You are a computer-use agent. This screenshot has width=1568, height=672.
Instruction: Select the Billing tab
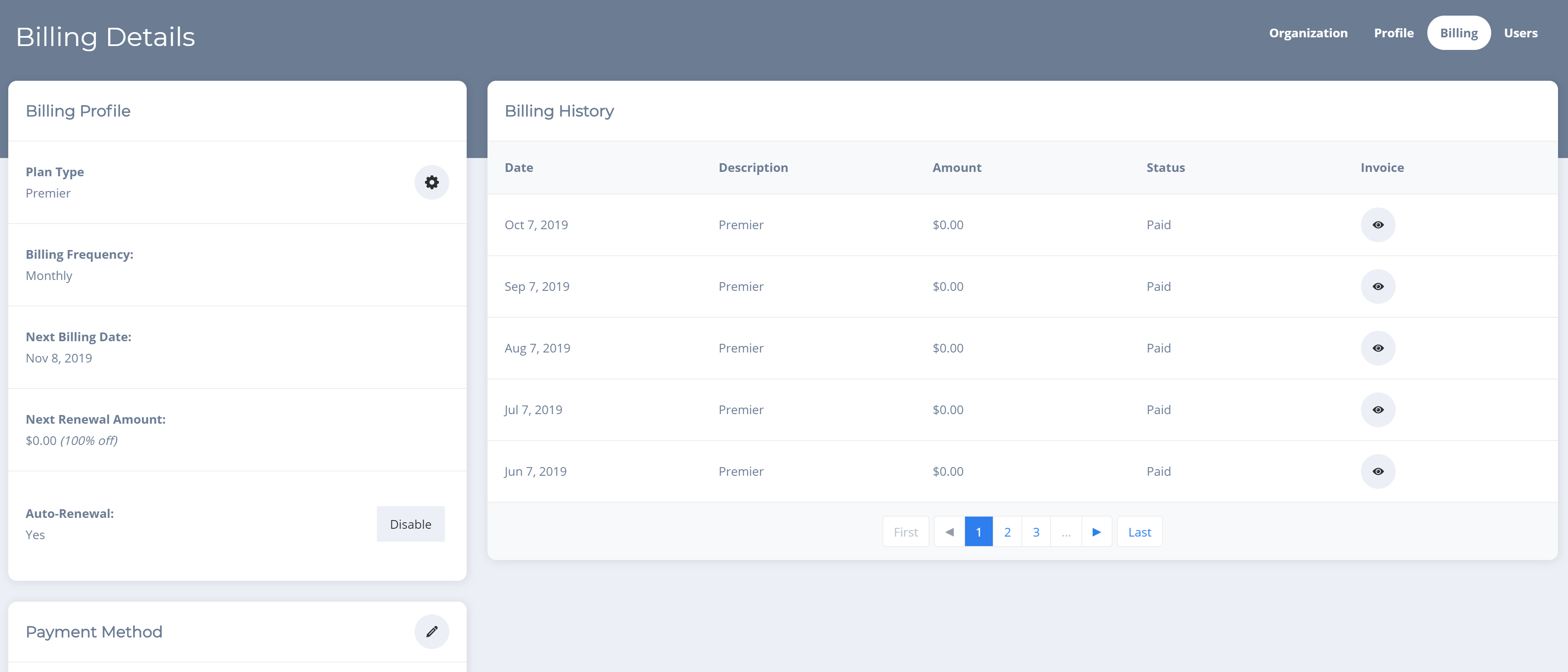(x=1459, y=33)
